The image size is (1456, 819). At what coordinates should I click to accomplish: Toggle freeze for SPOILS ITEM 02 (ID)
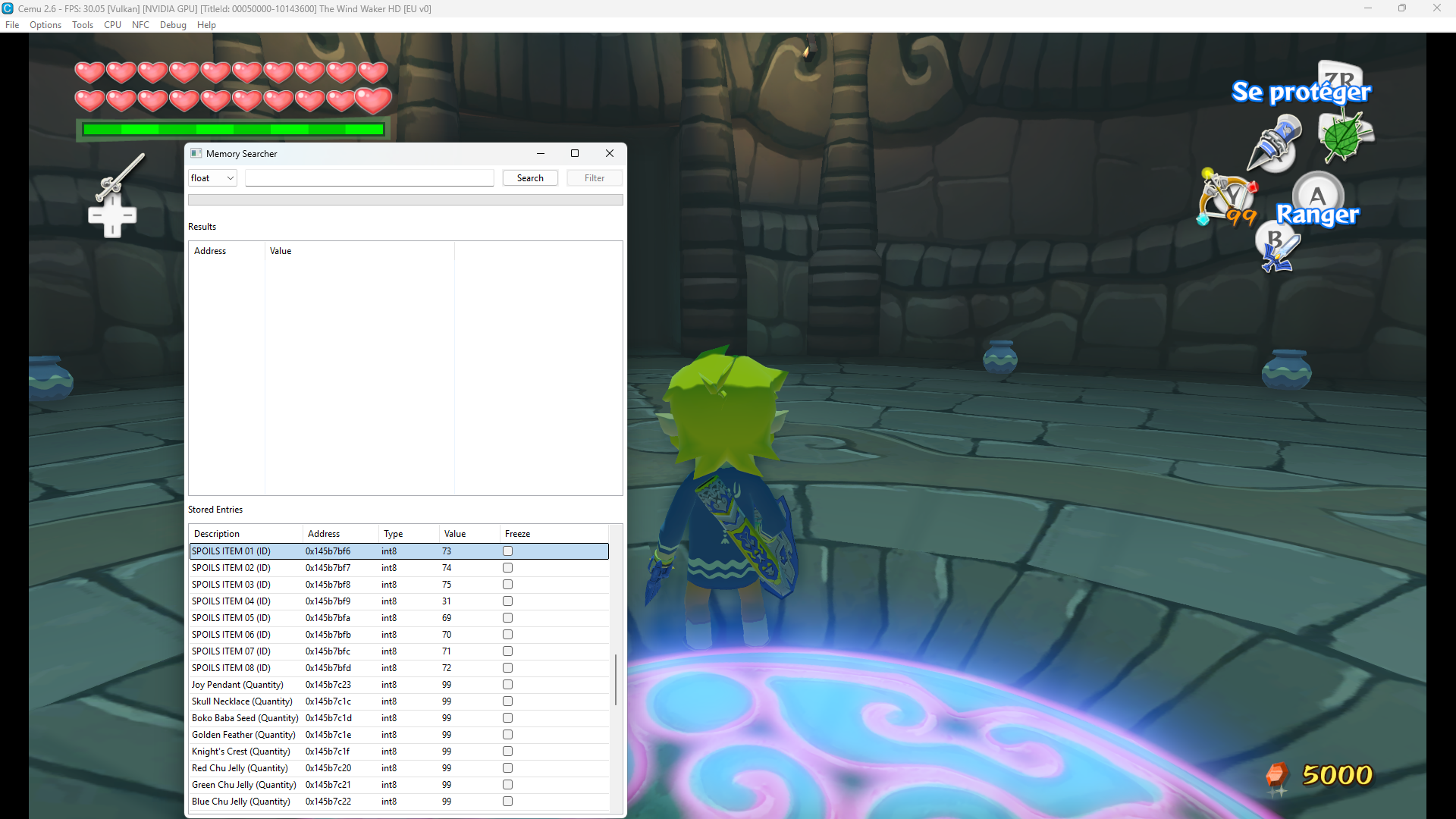pos(507,568)
